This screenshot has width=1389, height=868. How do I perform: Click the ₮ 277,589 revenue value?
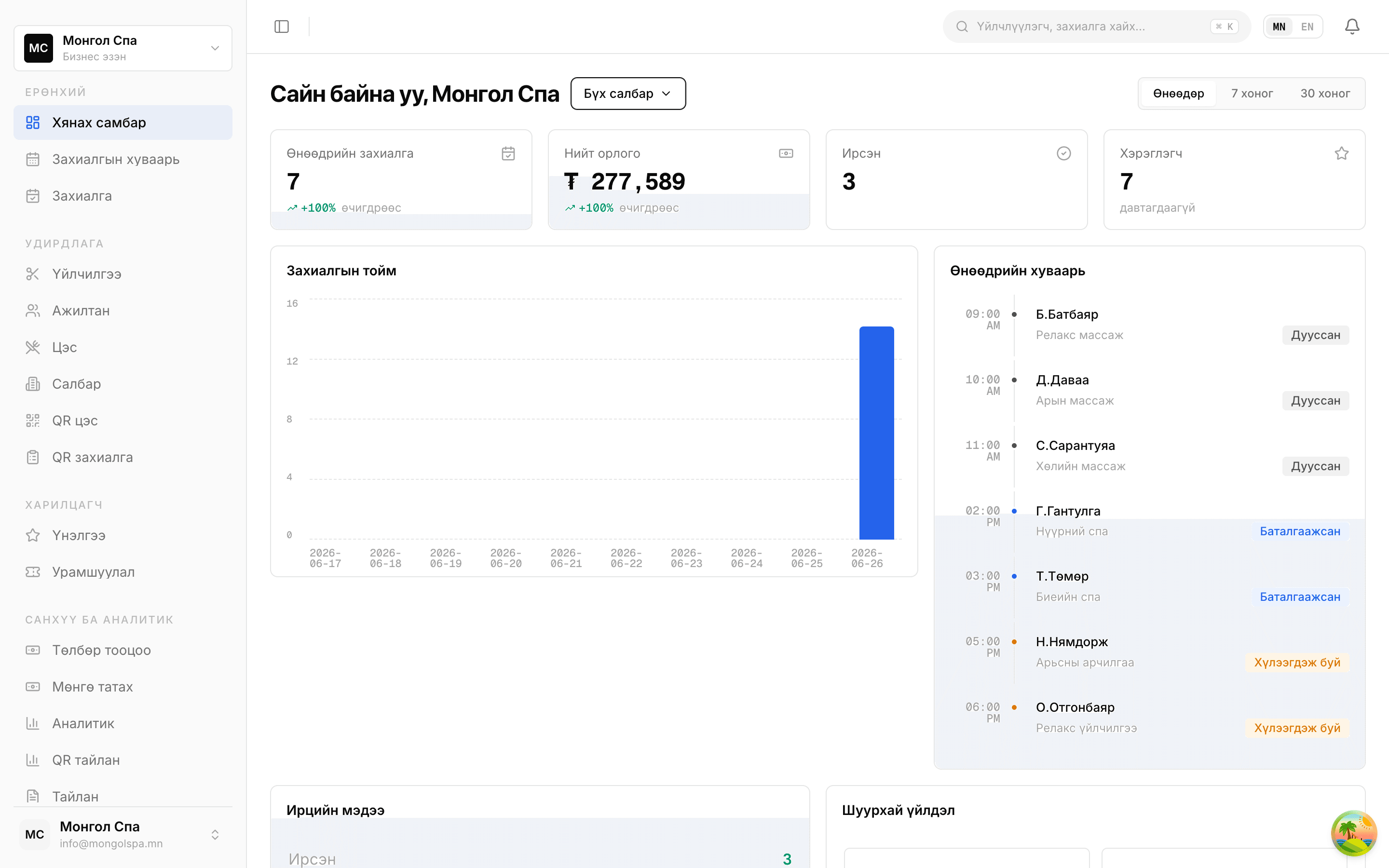[625, 181]
